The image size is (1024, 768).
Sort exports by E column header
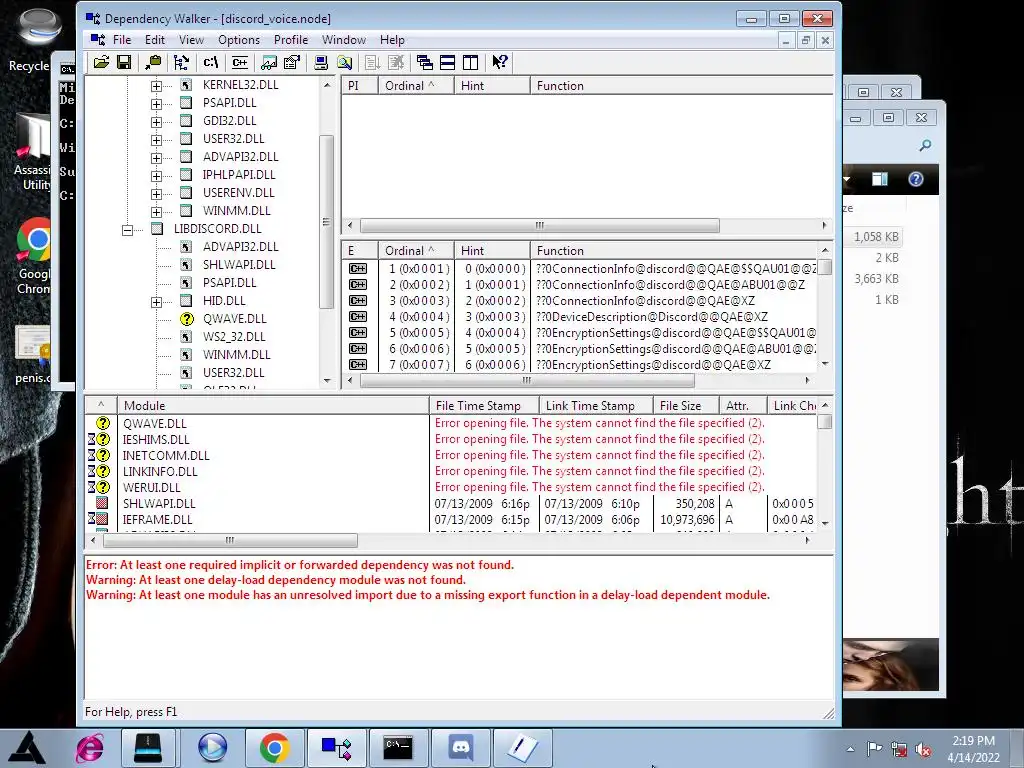(360, 251)
